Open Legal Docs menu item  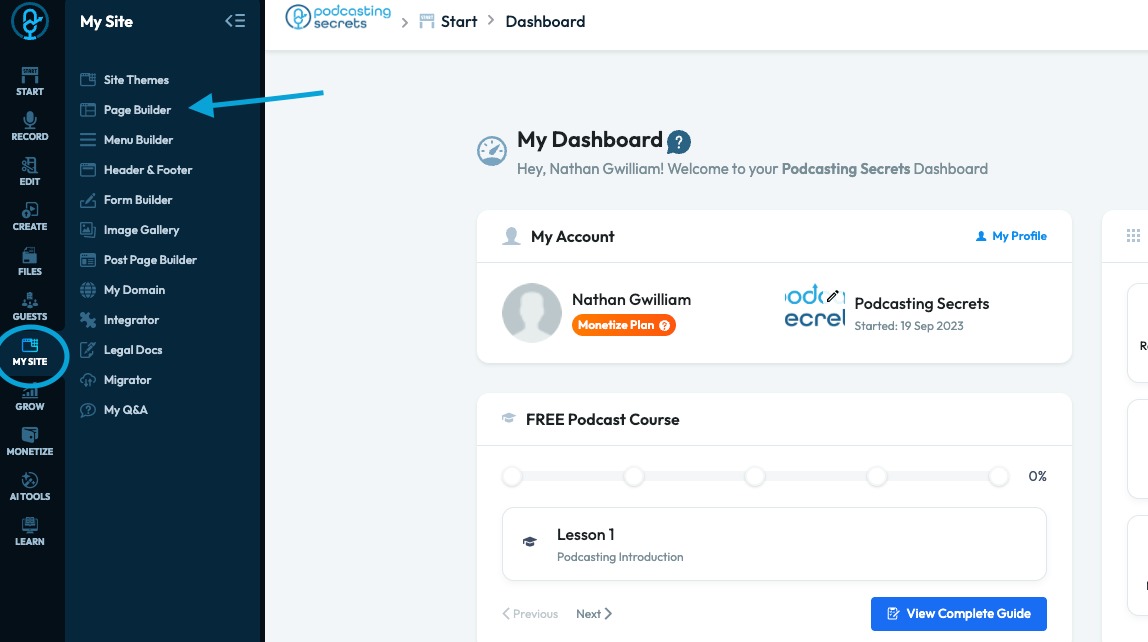pos(121,350)
